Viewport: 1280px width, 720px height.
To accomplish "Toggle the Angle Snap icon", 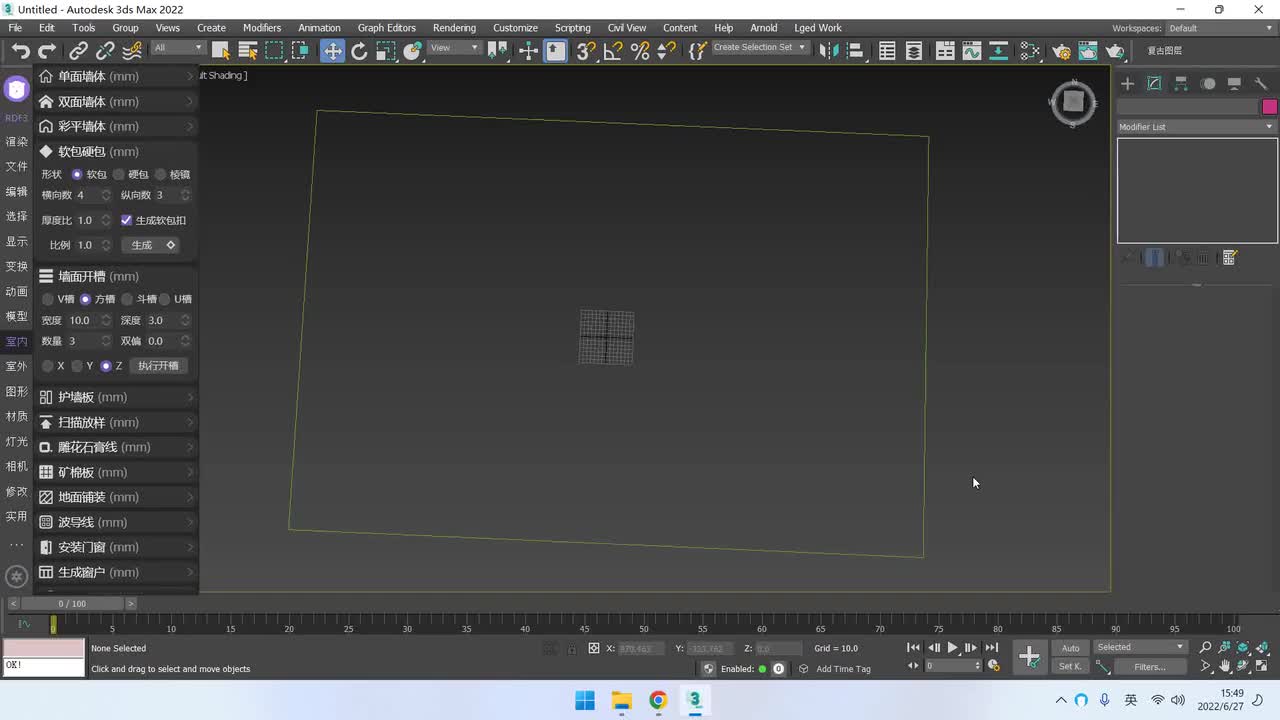I will (613, 51).
